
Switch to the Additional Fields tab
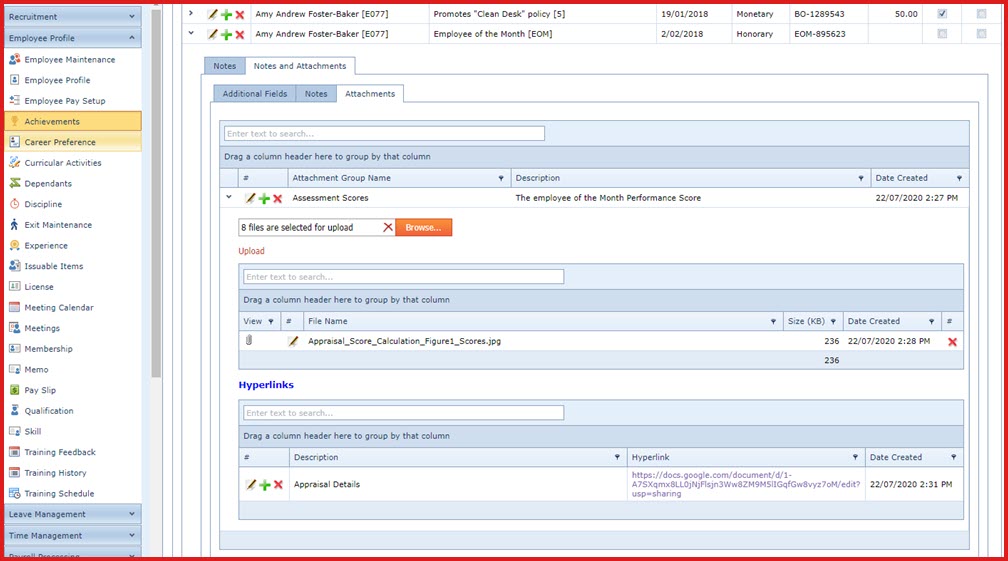(x=254, y=94)
